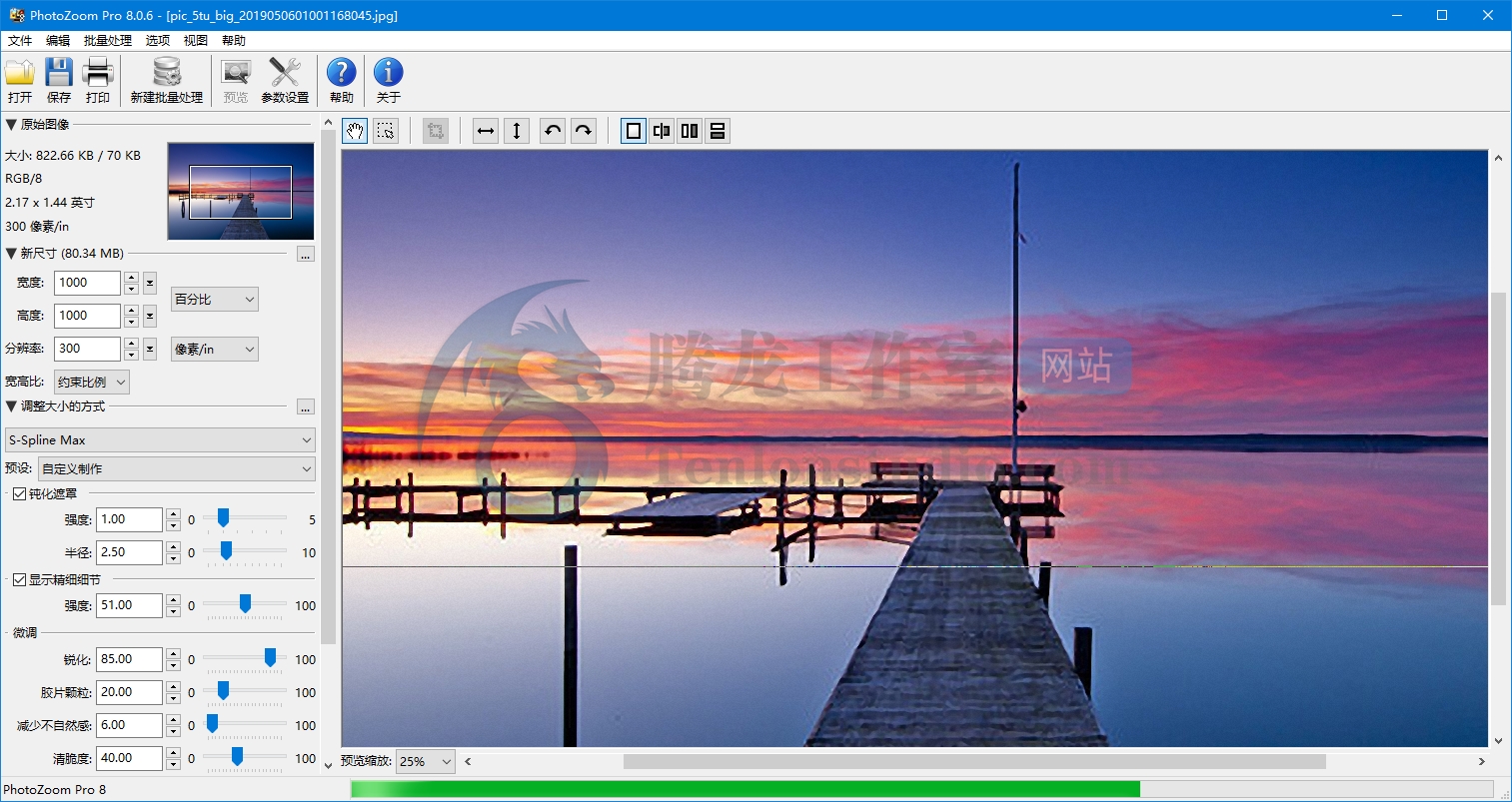Toggle the 显示精细细节 checkbox

[x=19, y=579]
